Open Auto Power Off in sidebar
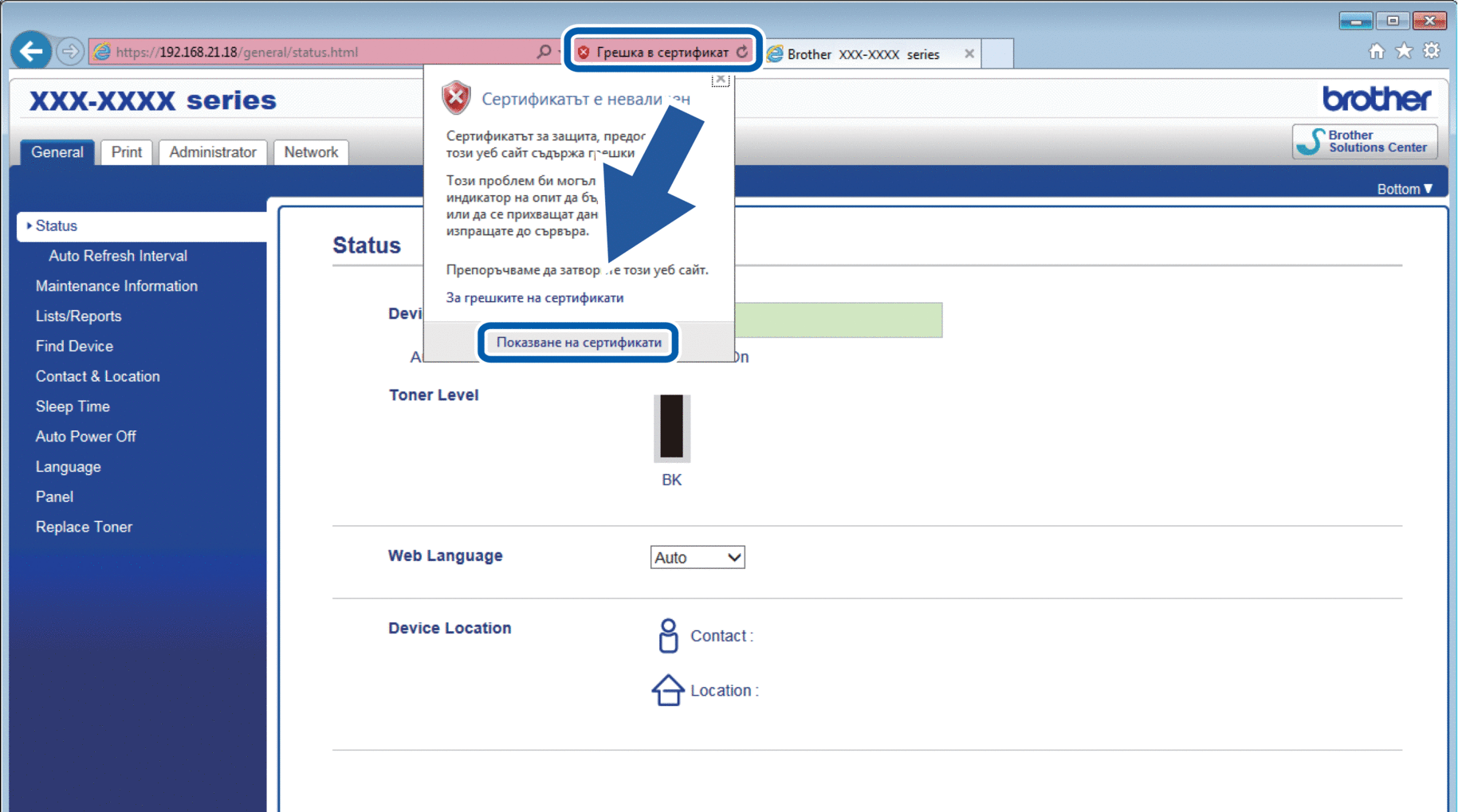The image size is (1458, 812). tap(85, 437)
